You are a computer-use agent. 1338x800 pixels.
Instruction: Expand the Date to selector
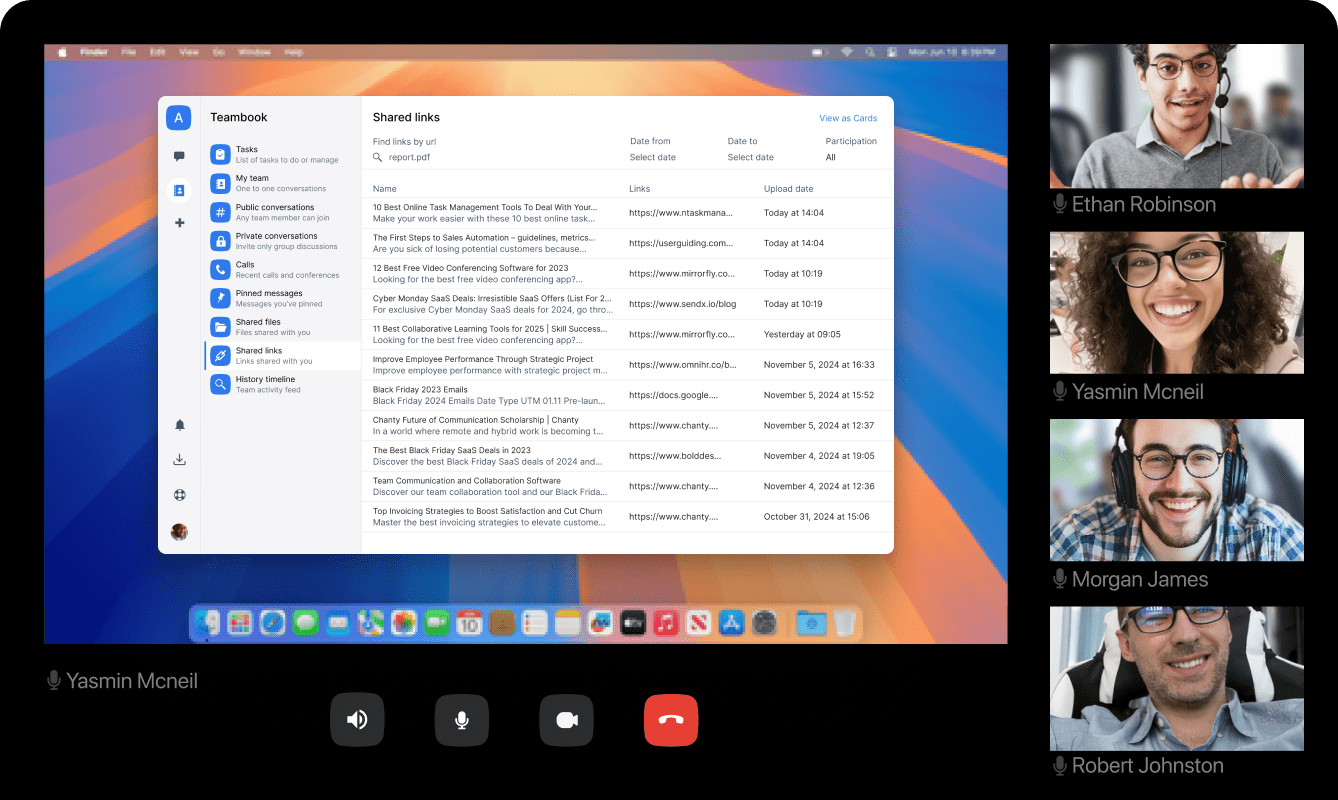(x=750, y=157)
